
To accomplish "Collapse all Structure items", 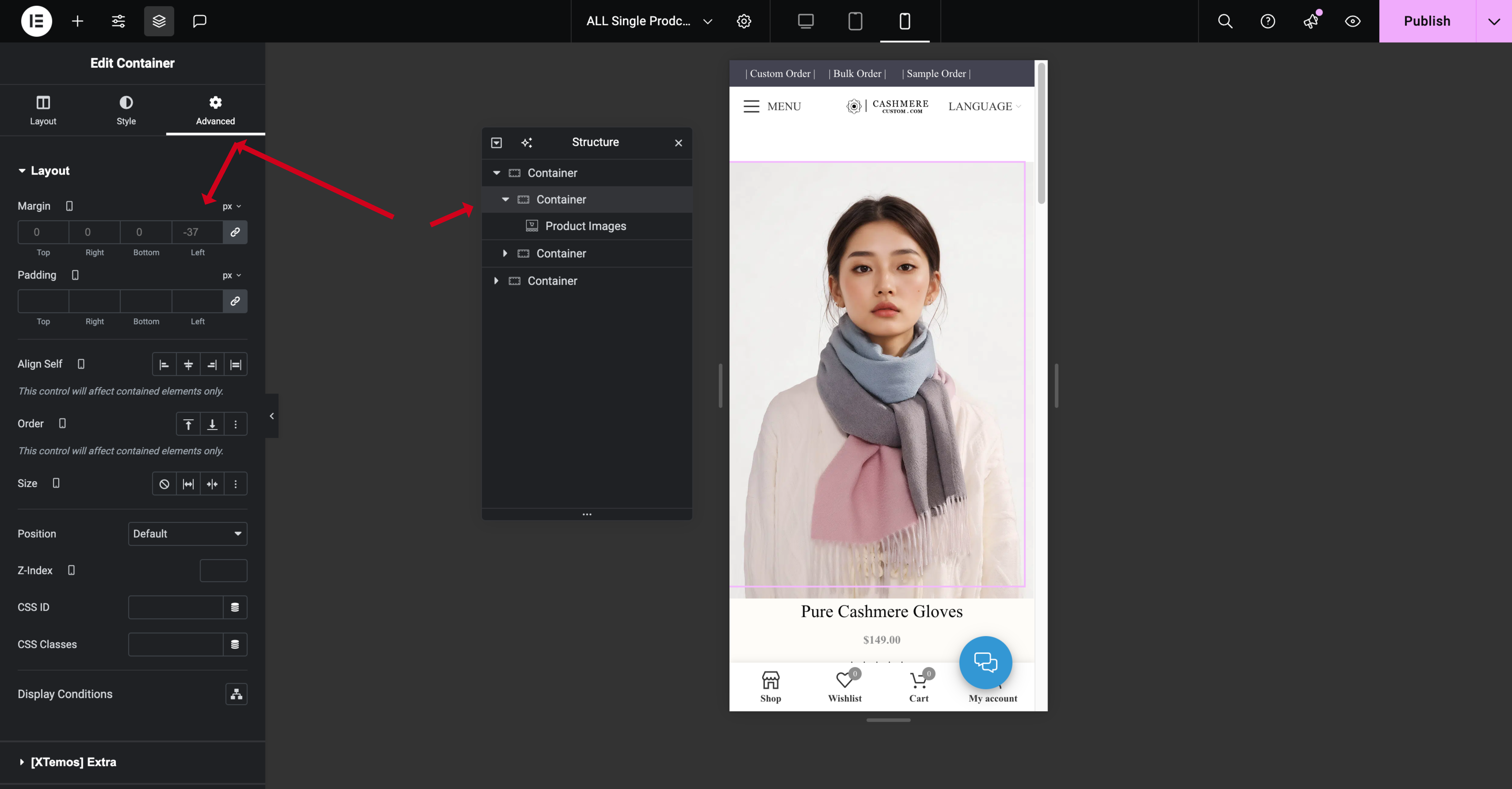I will coord(497,143).
